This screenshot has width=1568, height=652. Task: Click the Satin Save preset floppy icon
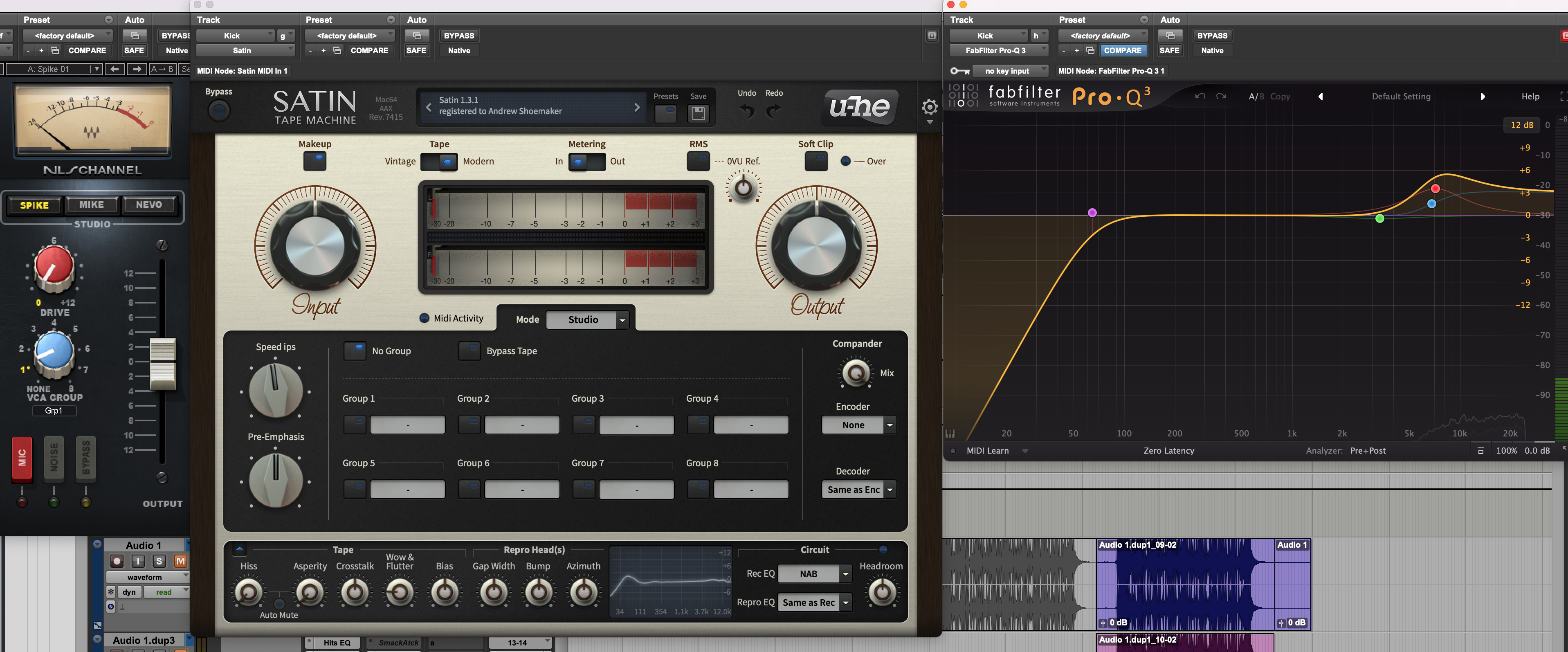tap(698, 113)
